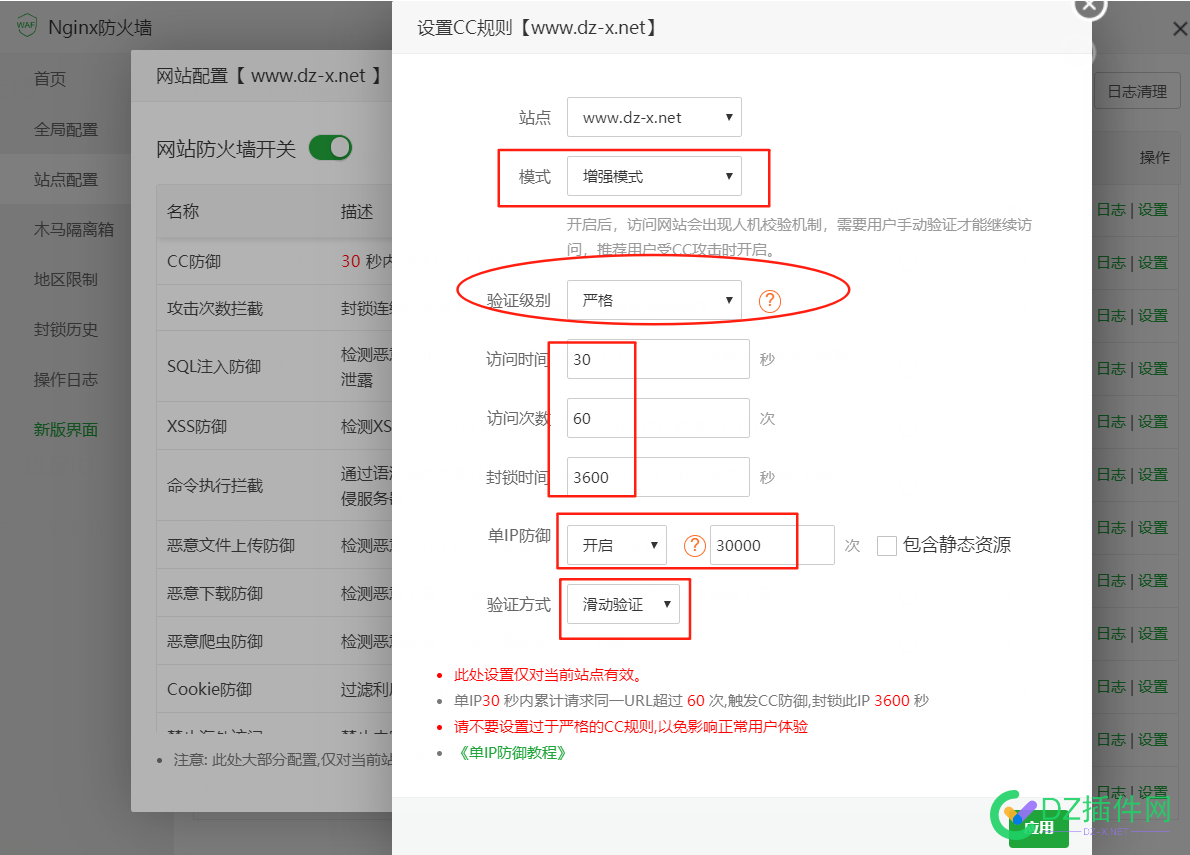
Task: Open 木马隔离箱 in sidebar
Action: tap(74, 230)
